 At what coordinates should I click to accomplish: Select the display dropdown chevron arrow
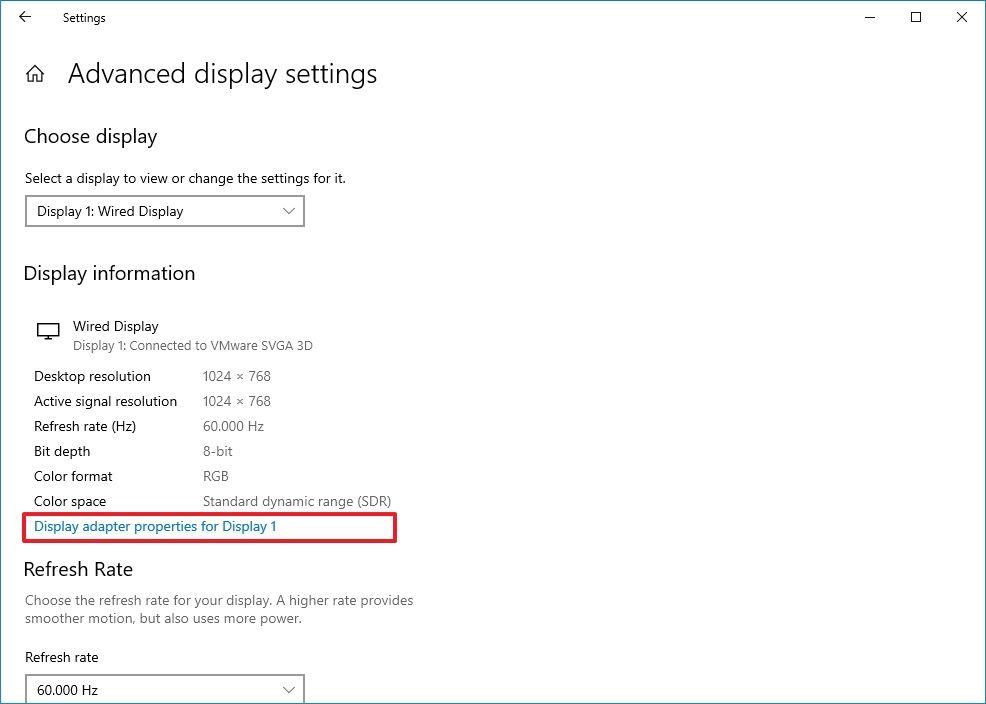[290, 211]
